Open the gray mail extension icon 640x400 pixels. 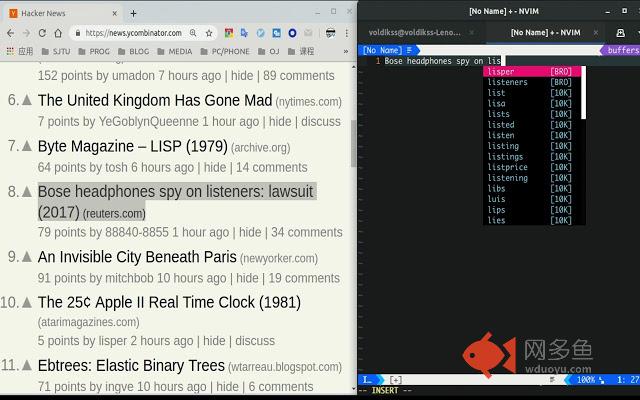click(x=308, y=33)
